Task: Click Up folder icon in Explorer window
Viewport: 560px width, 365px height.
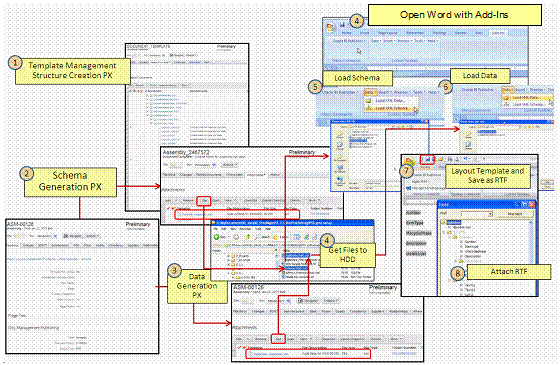Action: pyautogui.click(x=248, y=237)
